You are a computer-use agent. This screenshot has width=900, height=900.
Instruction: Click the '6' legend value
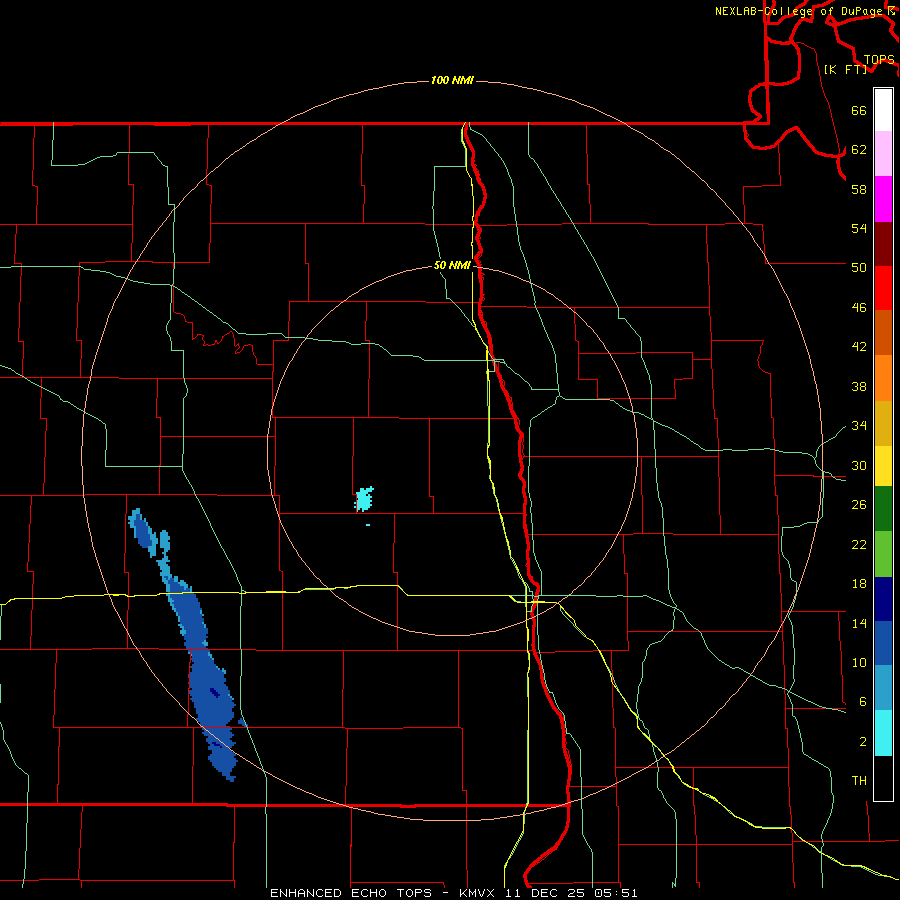[x=863, y=702]
